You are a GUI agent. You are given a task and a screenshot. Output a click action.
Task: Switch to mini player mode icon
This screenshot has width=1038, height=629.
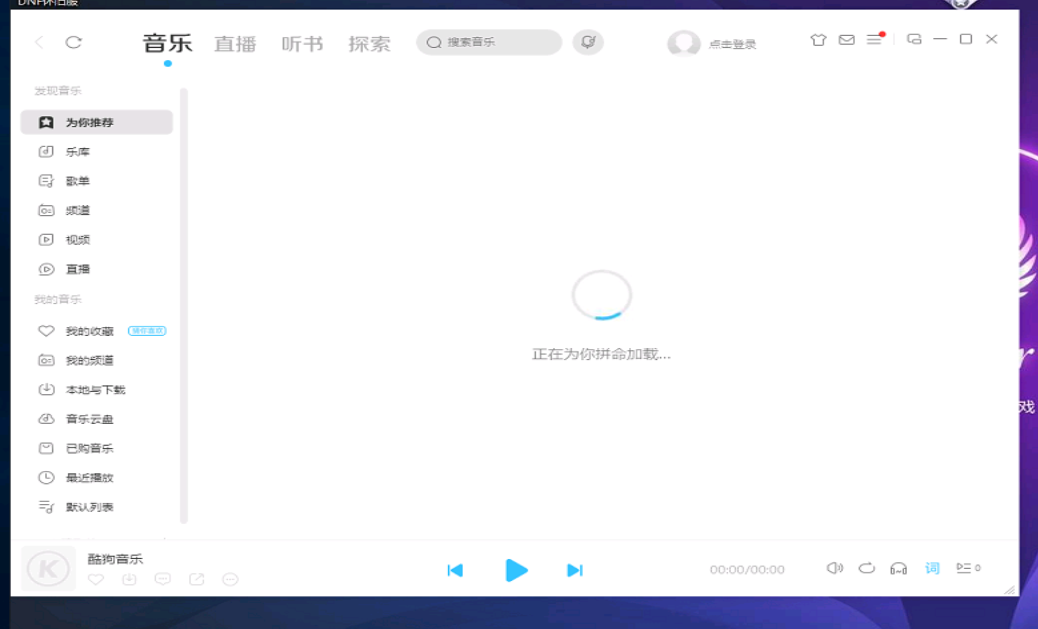[x=914, y=40]
